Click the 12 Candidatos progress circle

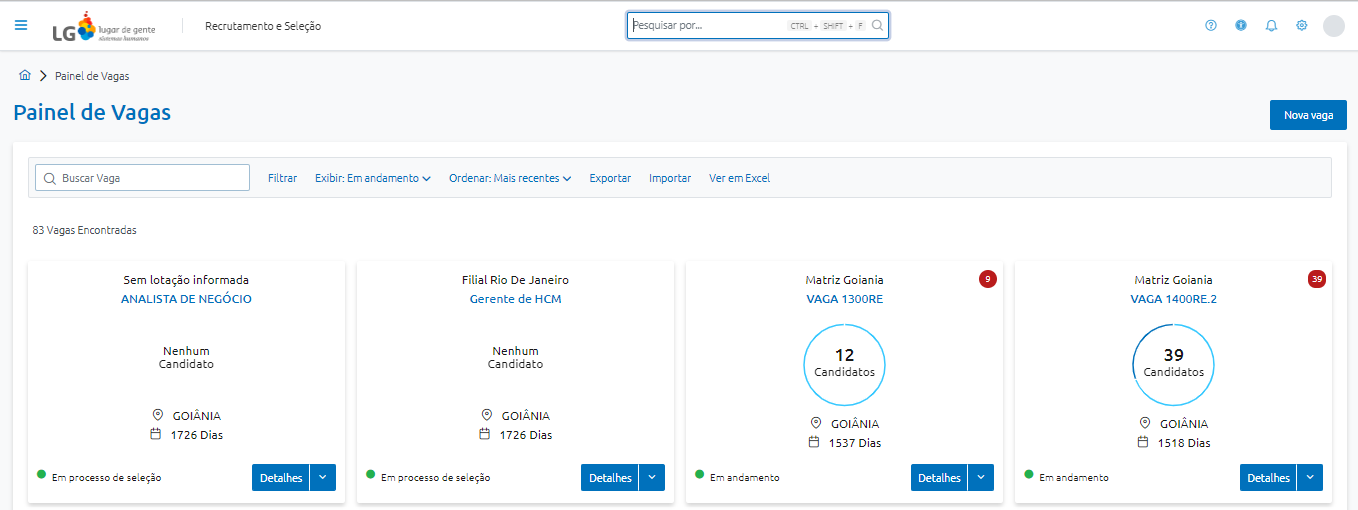click(844, 363)
